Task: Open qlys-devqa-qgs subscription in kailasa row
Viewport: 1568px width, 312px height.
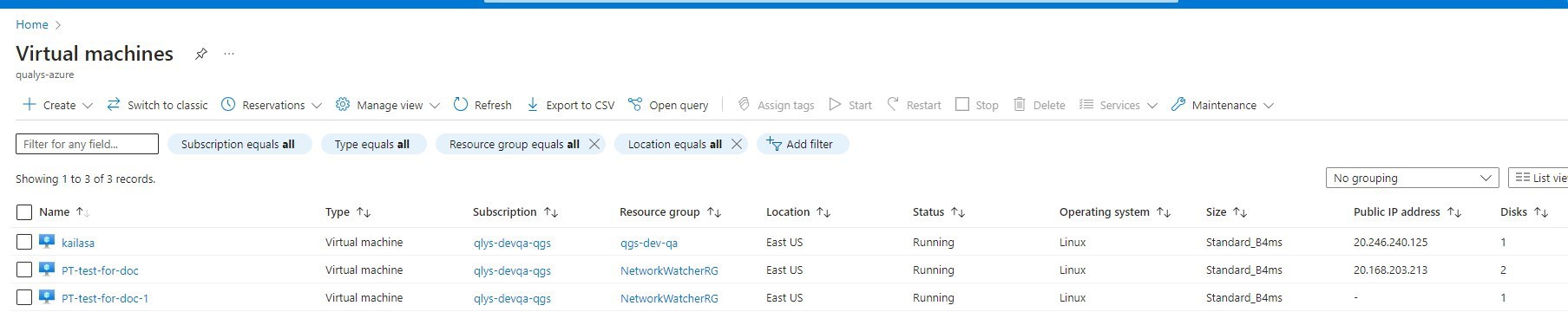Action: [x=512, y=243]
